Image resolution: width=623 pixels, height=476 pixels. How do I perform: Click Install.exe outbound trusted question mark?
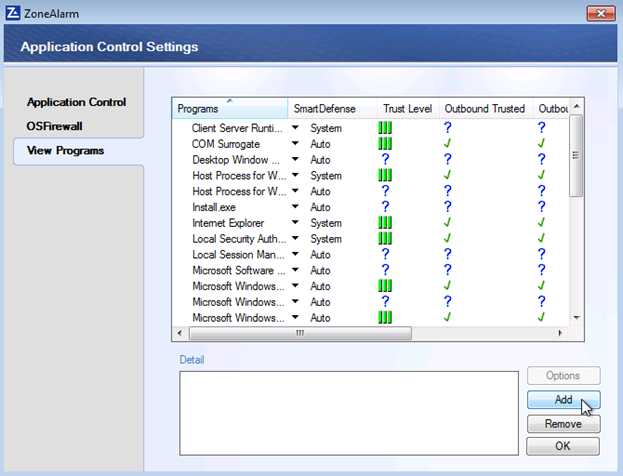coord(447,207)
